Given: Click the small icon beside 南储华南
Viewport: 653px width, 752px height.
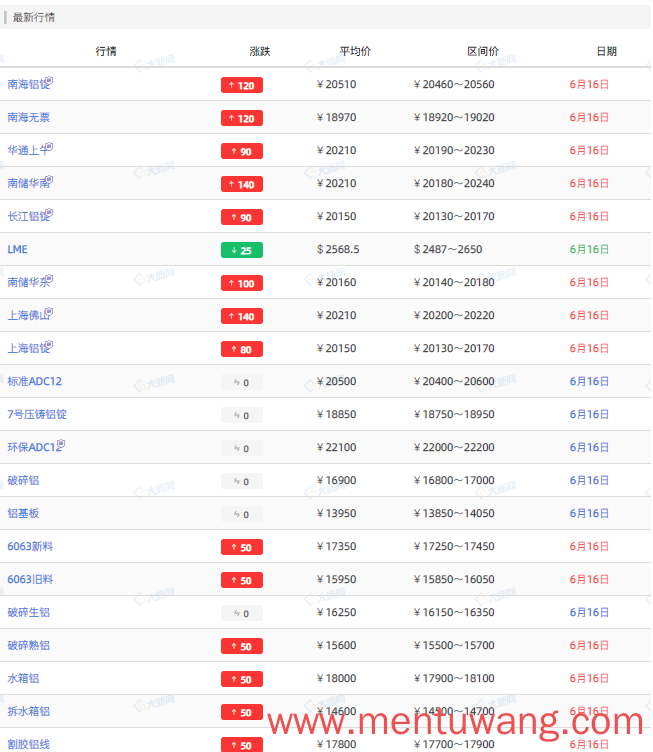Looking at the screenshot, I should (49, 179).
